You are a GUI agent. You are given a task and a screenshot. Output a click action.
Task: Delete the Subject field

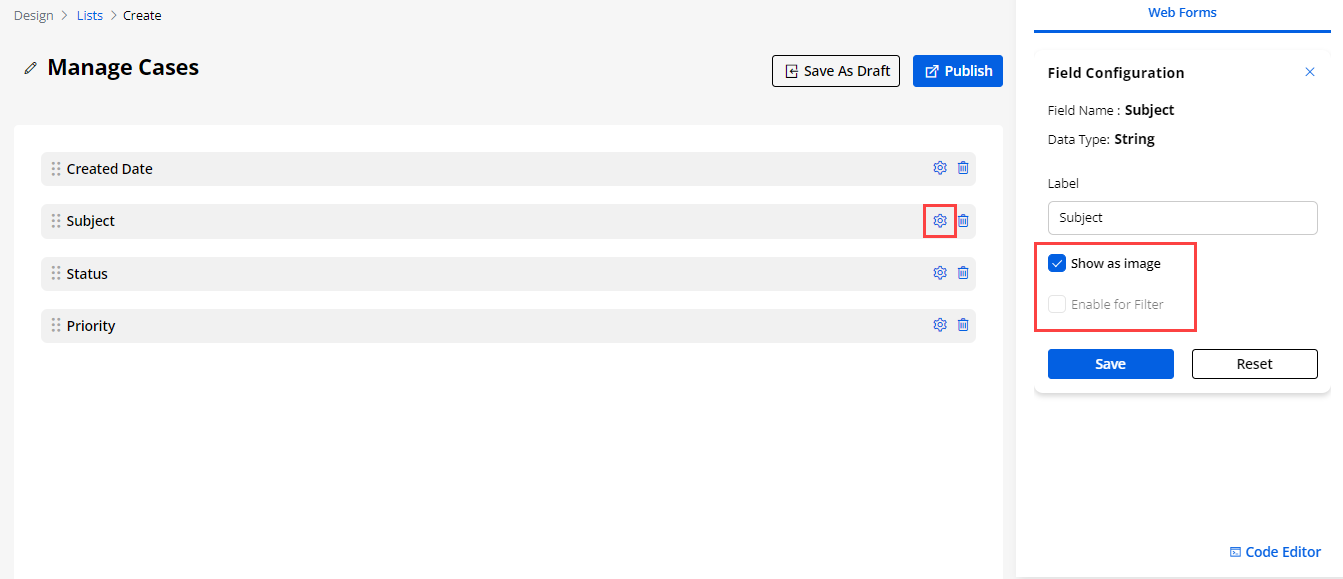point(963,220)
